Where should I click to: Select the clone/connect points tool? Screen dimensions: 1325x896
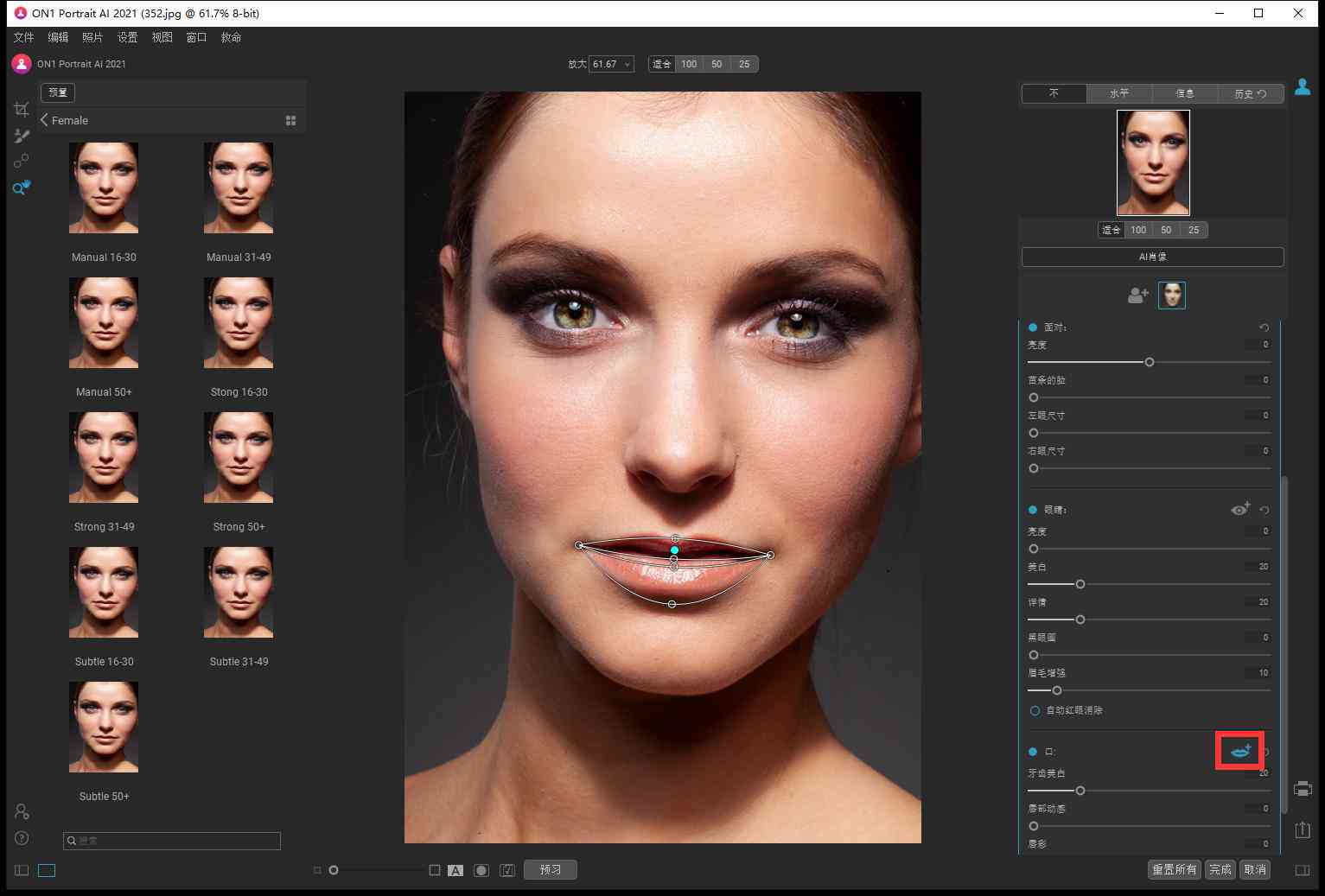(22, 161)
